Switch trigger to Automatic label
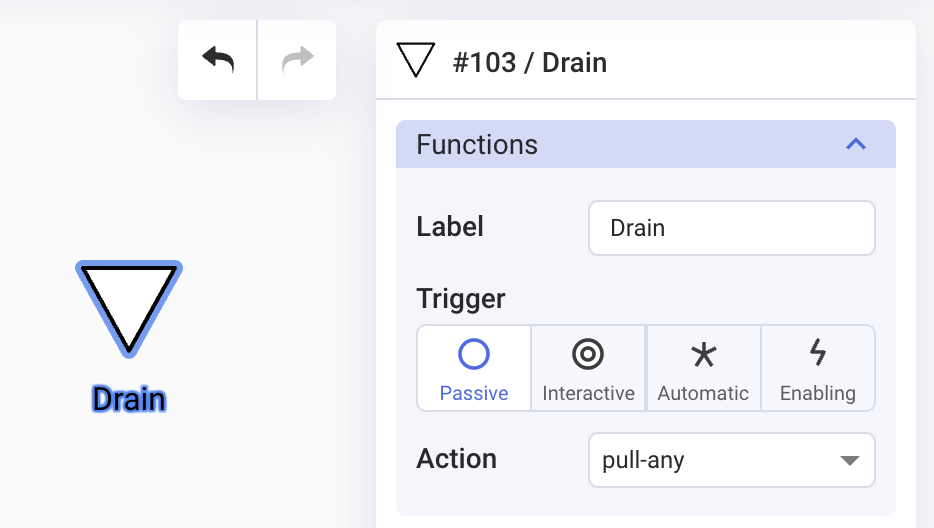Viewport: 934px width, 528px height. 703,393
